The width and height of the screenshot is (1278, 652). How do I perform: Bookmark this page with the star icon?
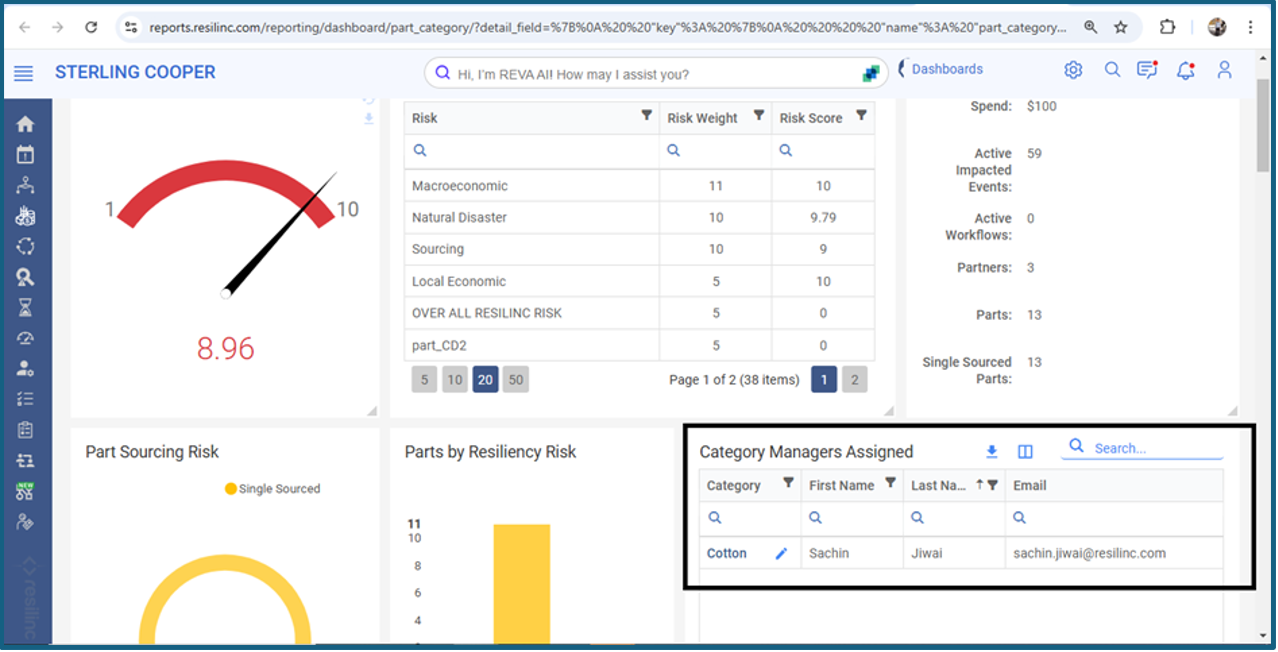point(1121,28)
